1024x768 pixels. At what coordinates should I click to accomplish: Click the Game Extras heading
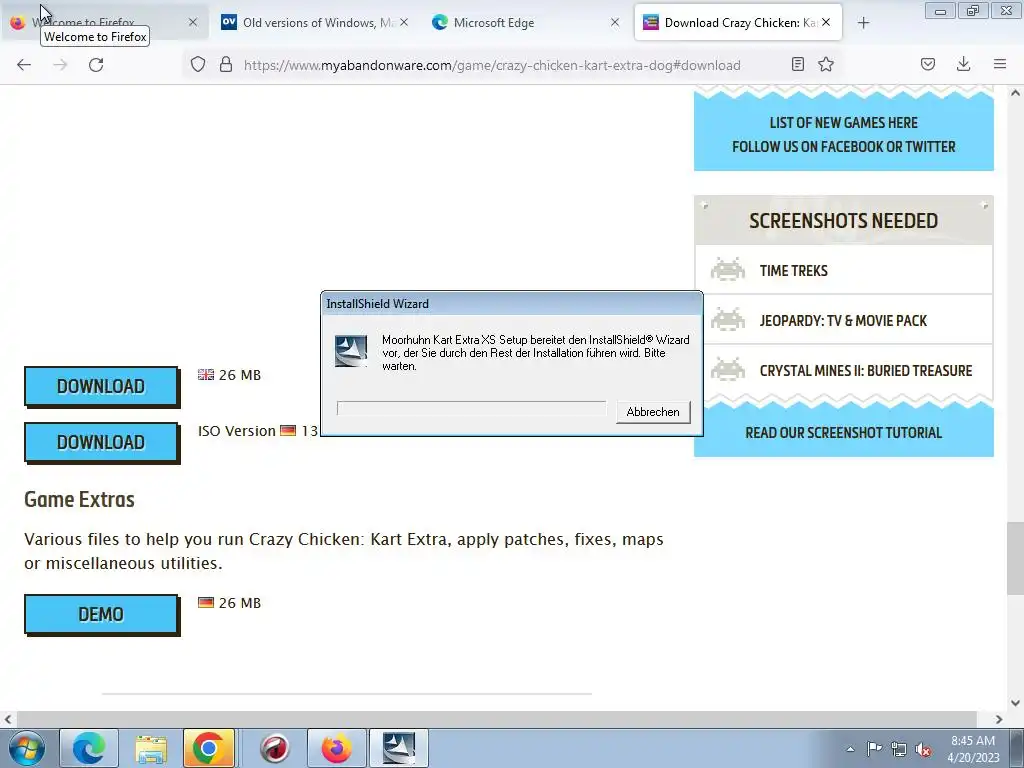coord(80,500)
